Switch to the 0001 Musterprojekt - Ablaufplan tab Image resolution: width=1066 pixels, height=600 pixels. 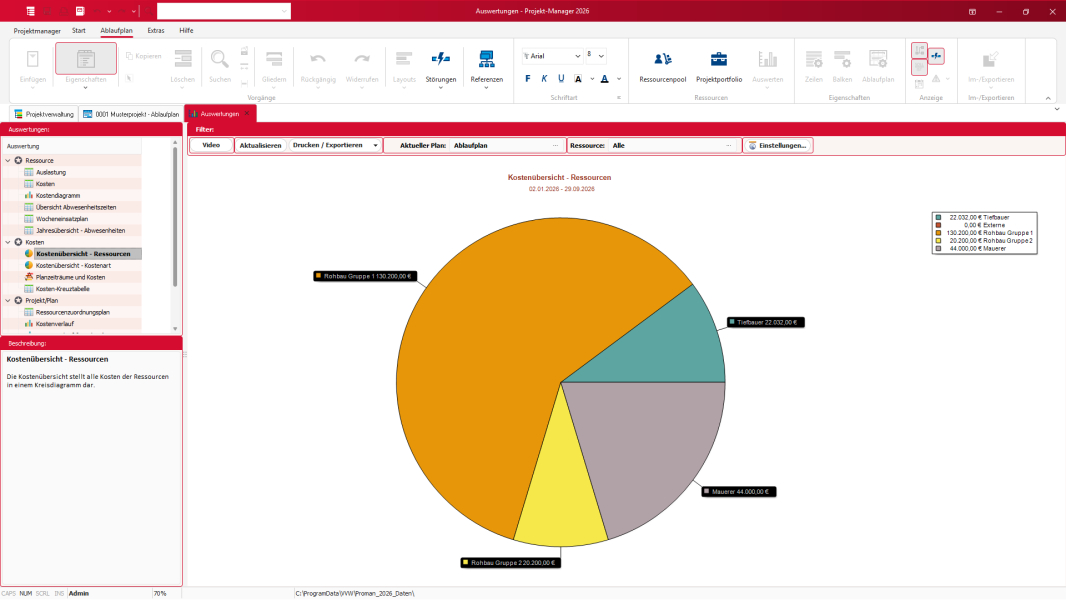click(x=131, y=114)
